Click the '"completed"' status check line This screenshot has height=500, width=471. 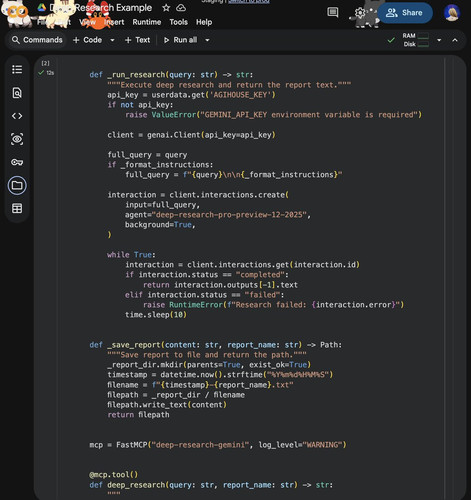[x=207, y=275]
